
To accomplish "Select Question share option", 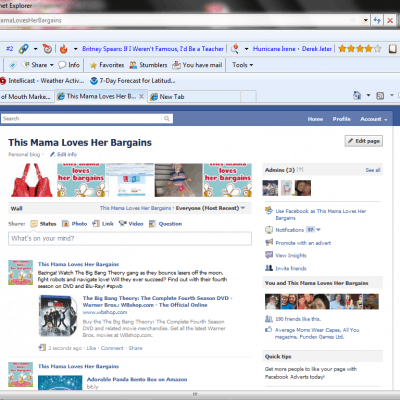I will point(166,224).
